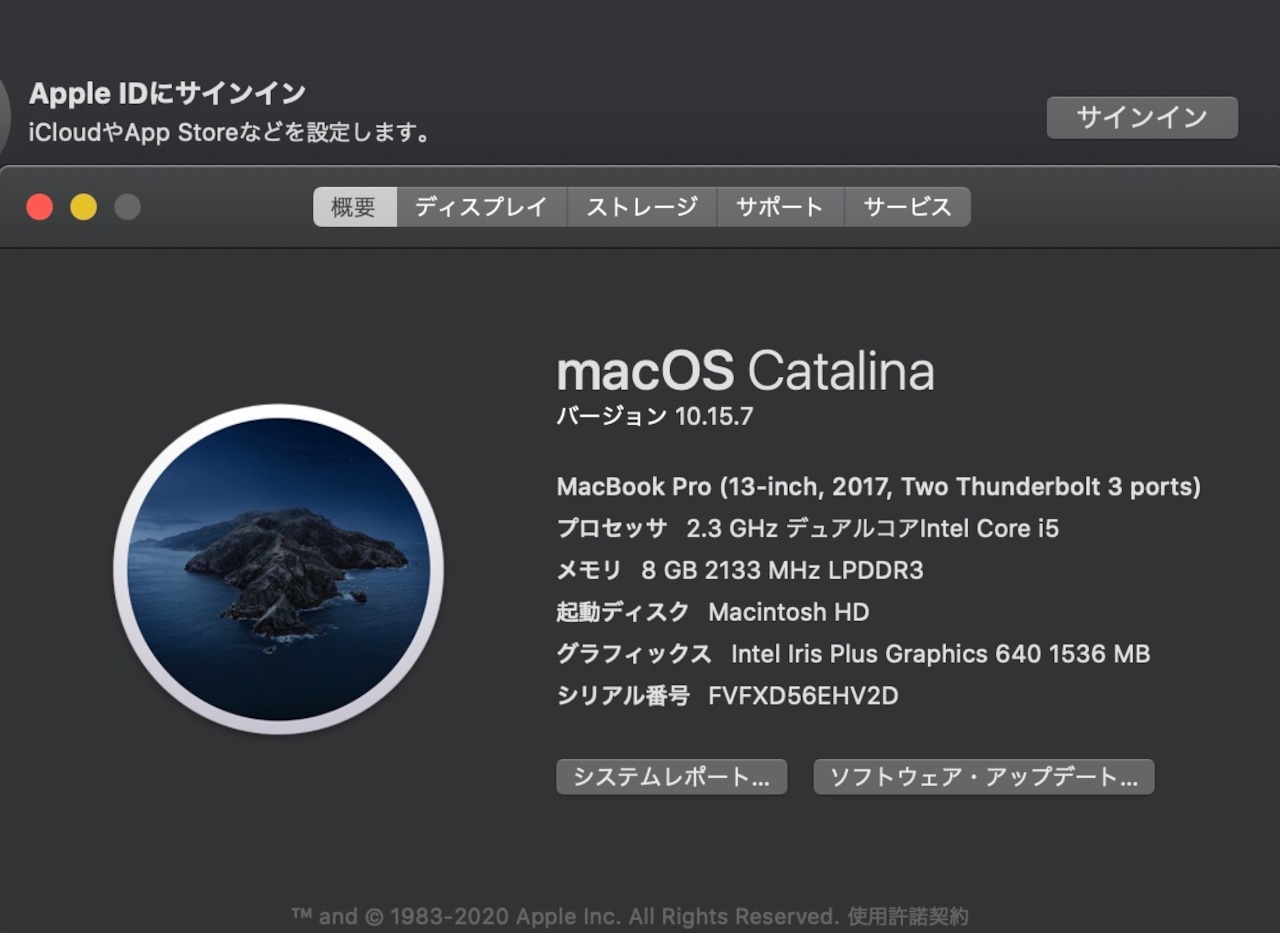1280x933 pixels.
Task: Click the MacBook Pro model line
Action: [x=879, y=487]
